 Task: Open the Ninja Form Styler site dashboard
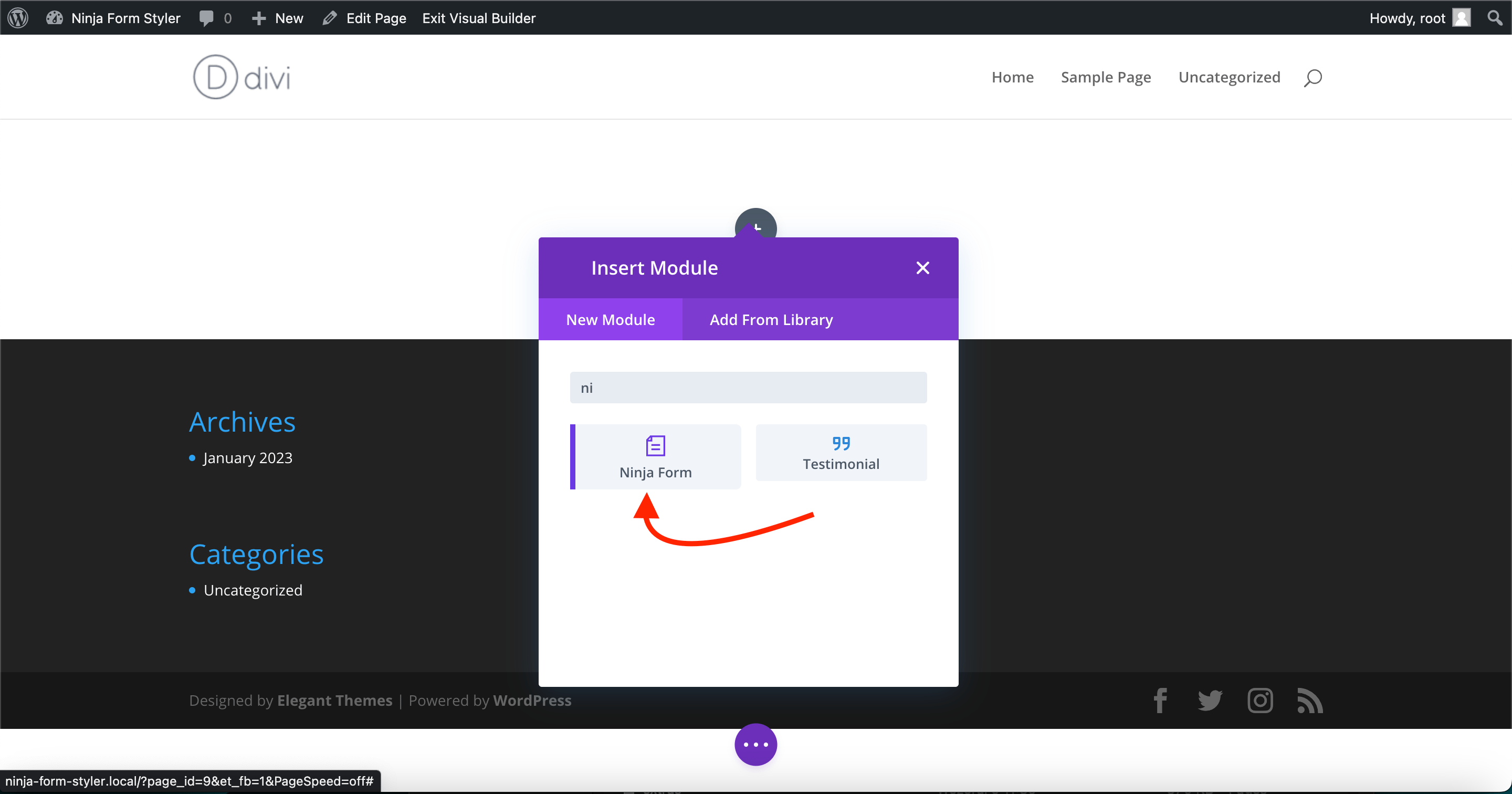(114, 18)
